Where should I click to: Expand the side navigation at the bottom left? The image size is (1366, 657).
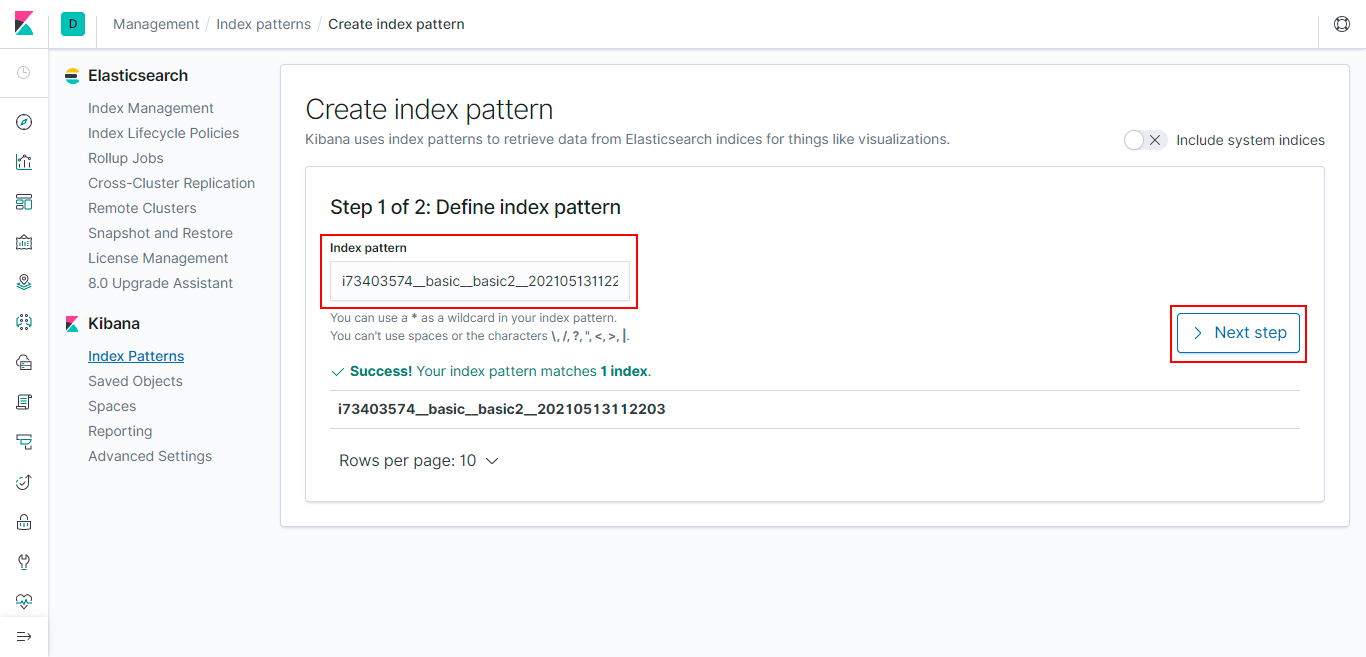tap(24, 637)
